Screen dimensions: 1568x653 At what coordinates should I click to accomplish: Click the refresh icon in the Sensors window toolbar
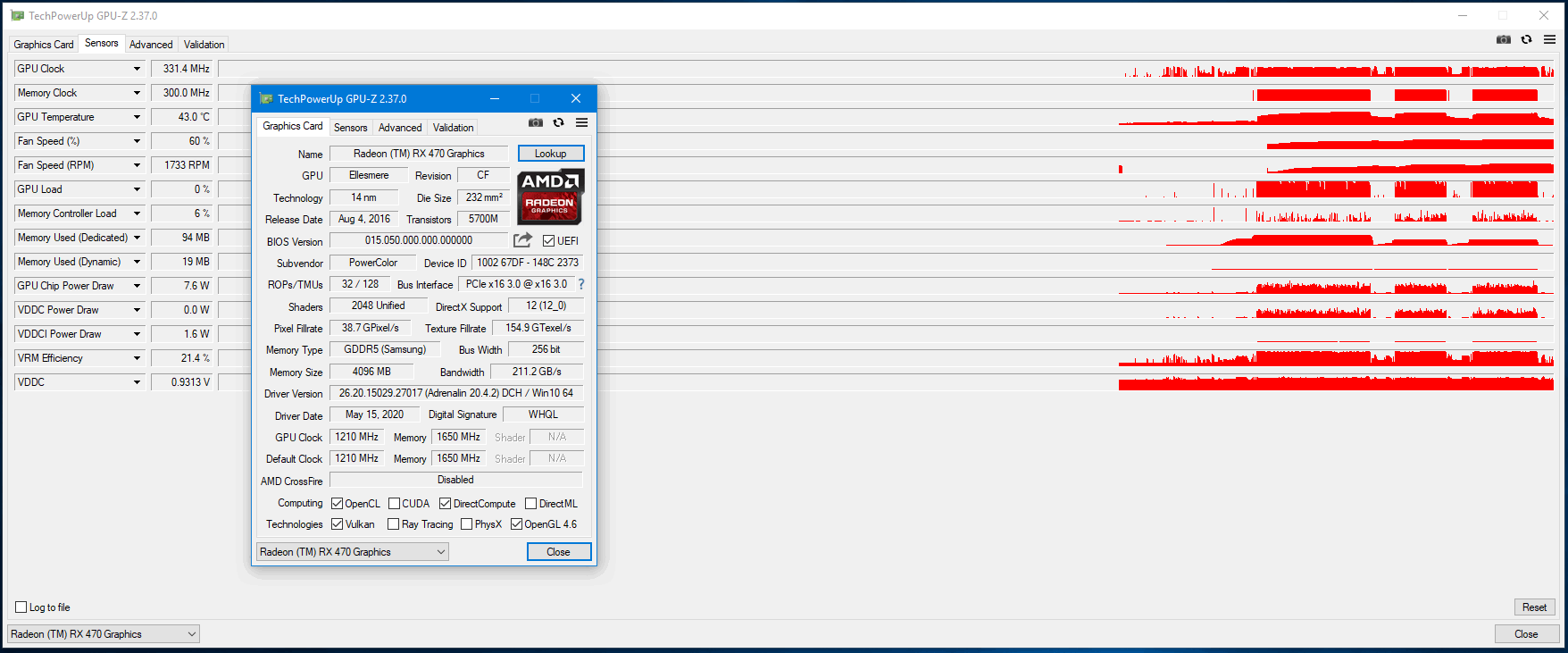tap(1527, 39)
